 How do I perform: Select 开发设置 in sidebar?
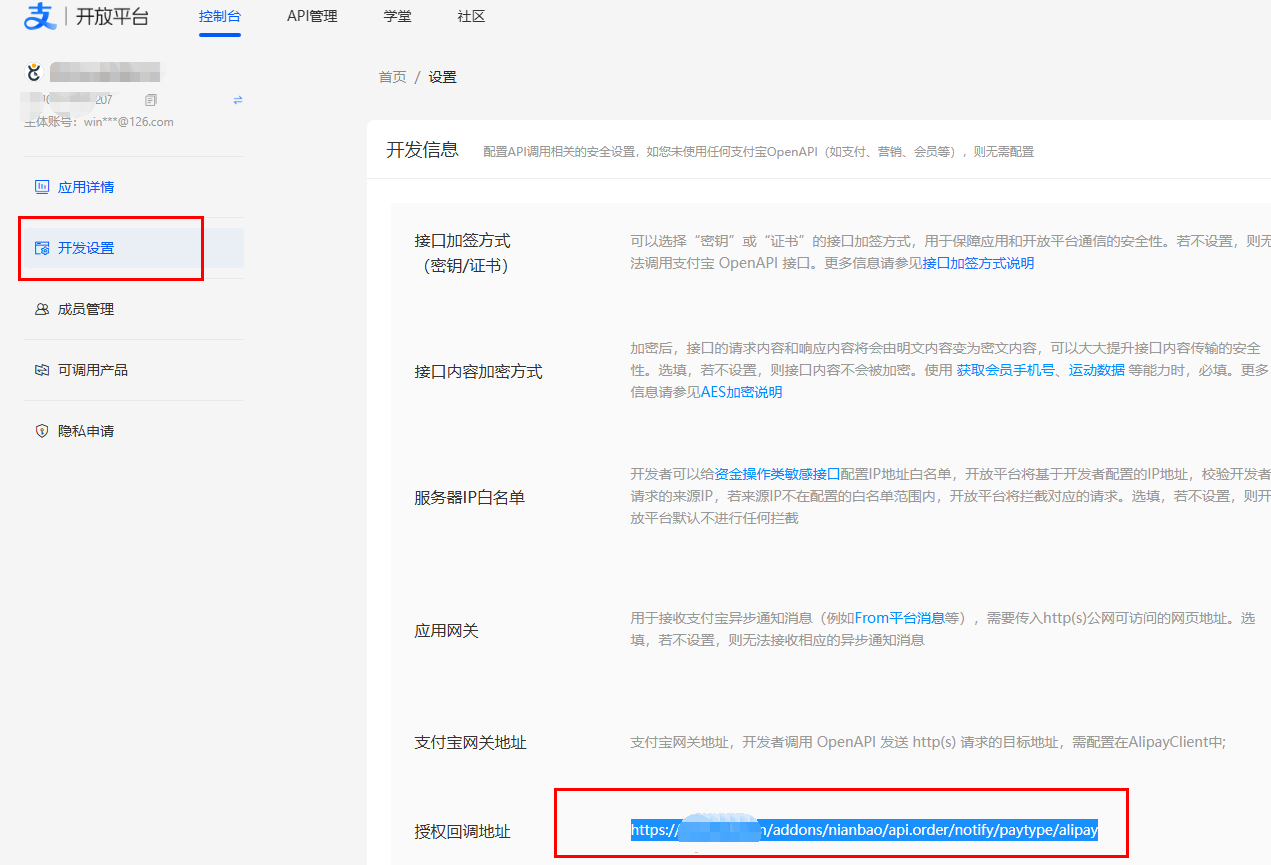pos(134,248)
